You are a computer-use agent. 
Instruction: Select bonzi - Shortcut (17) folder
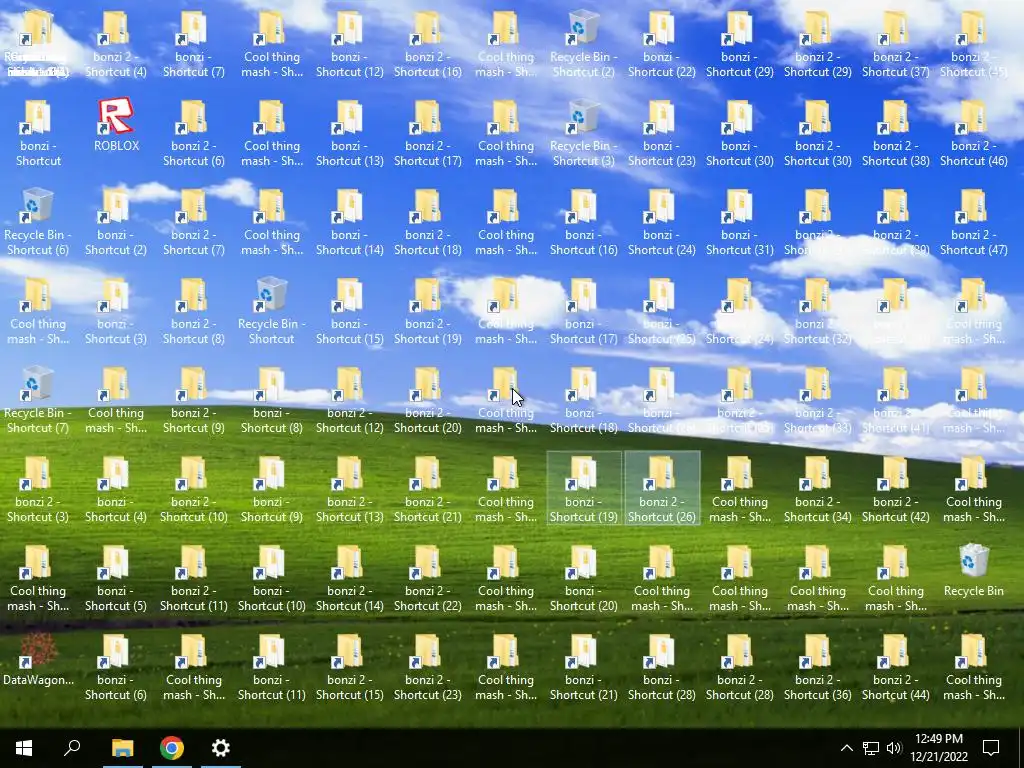[x=583, y=311]
